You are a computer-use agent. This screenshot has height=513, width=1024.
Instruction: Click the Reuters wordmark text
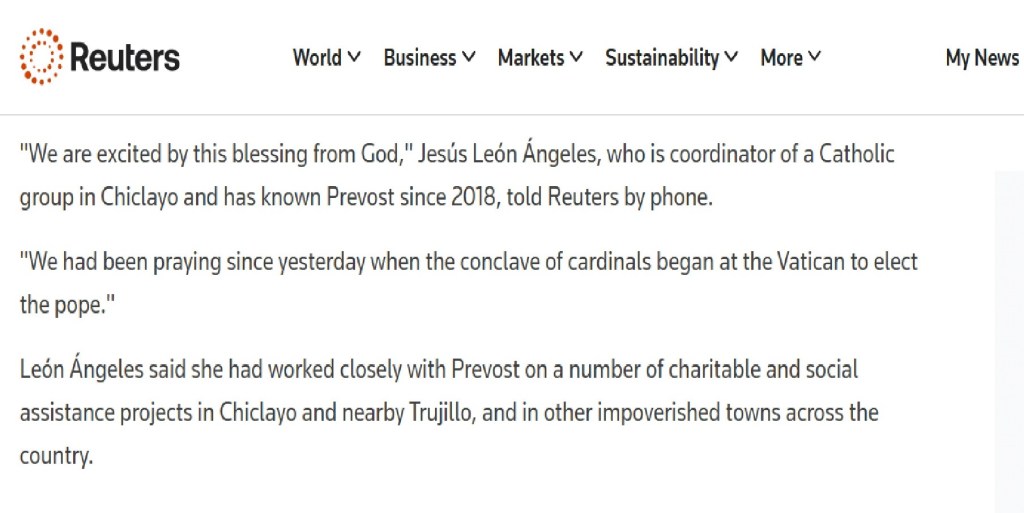click(125, 58)
